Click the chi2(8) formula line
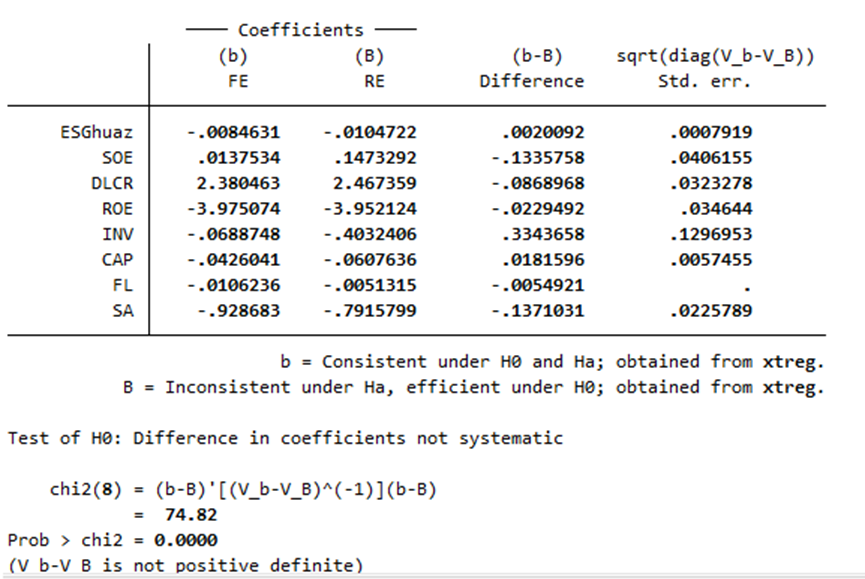This screenshot has width=865, height=579. tap(243, 489)
